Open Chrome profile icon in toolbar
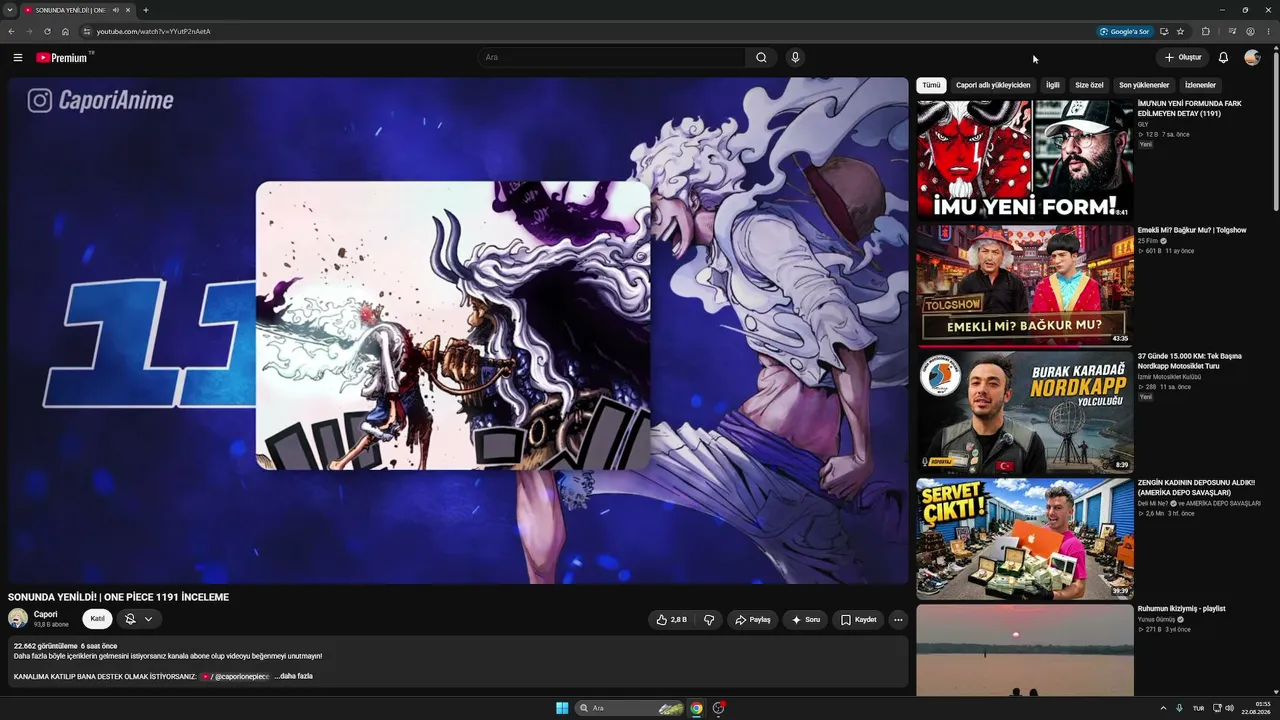1280x720 pixels. (1250, 31)
